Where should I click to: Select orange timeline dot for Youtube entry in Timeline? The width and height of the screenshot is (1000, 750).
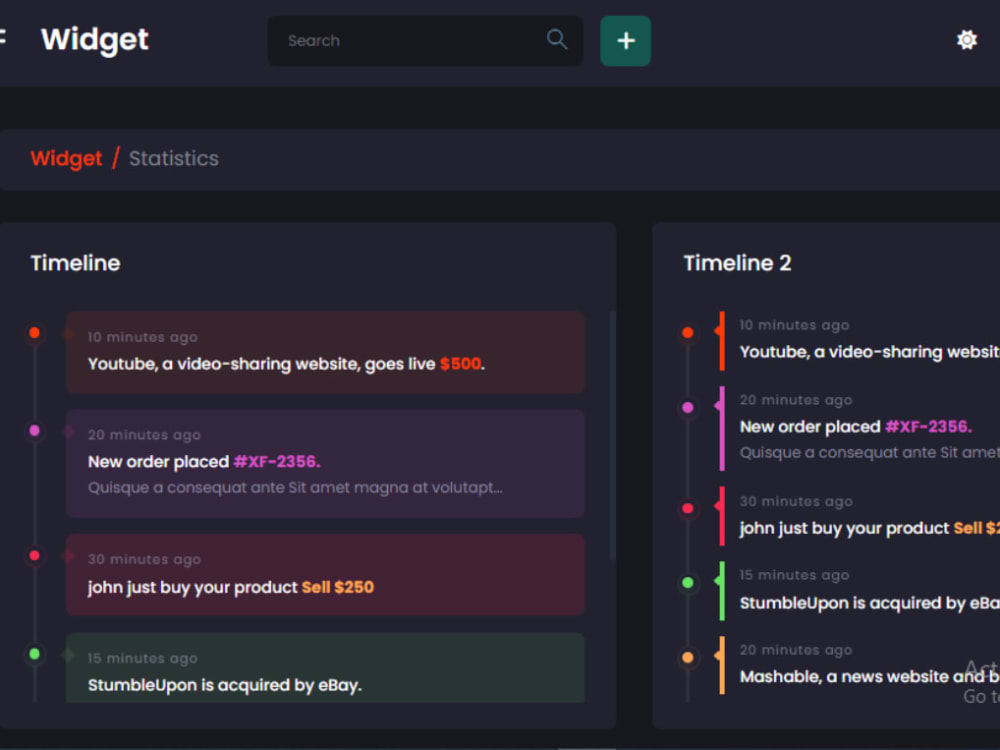pos(34,333)
